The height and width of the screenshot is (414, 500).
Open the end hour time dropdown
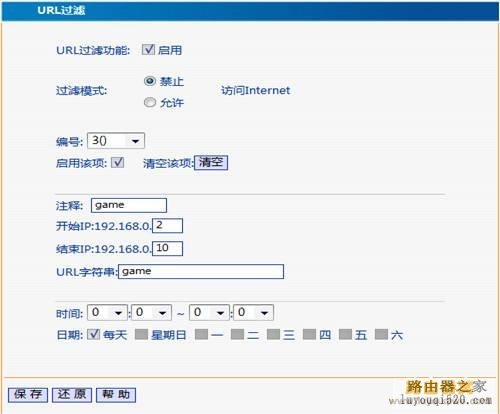pos(209,313)
